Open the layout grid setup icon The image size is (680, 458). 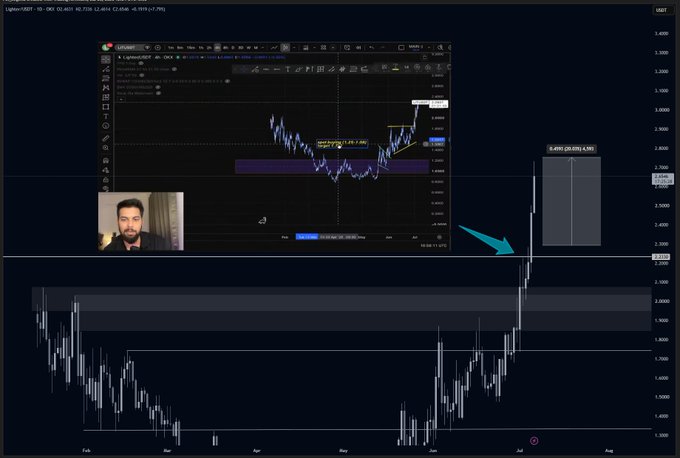tap(324, 47)
